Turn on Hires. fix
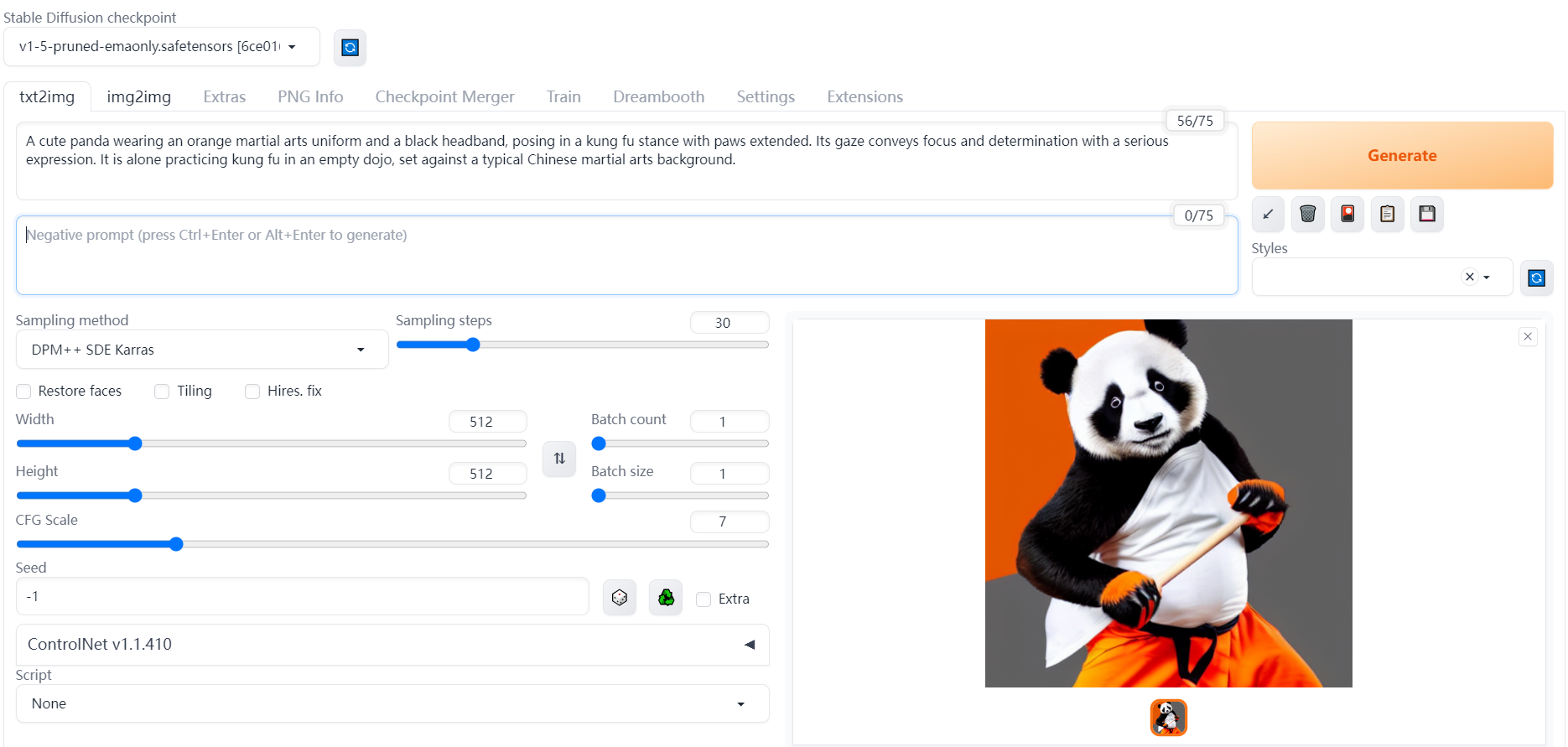 pyautogui.click(x=252, y=392)
